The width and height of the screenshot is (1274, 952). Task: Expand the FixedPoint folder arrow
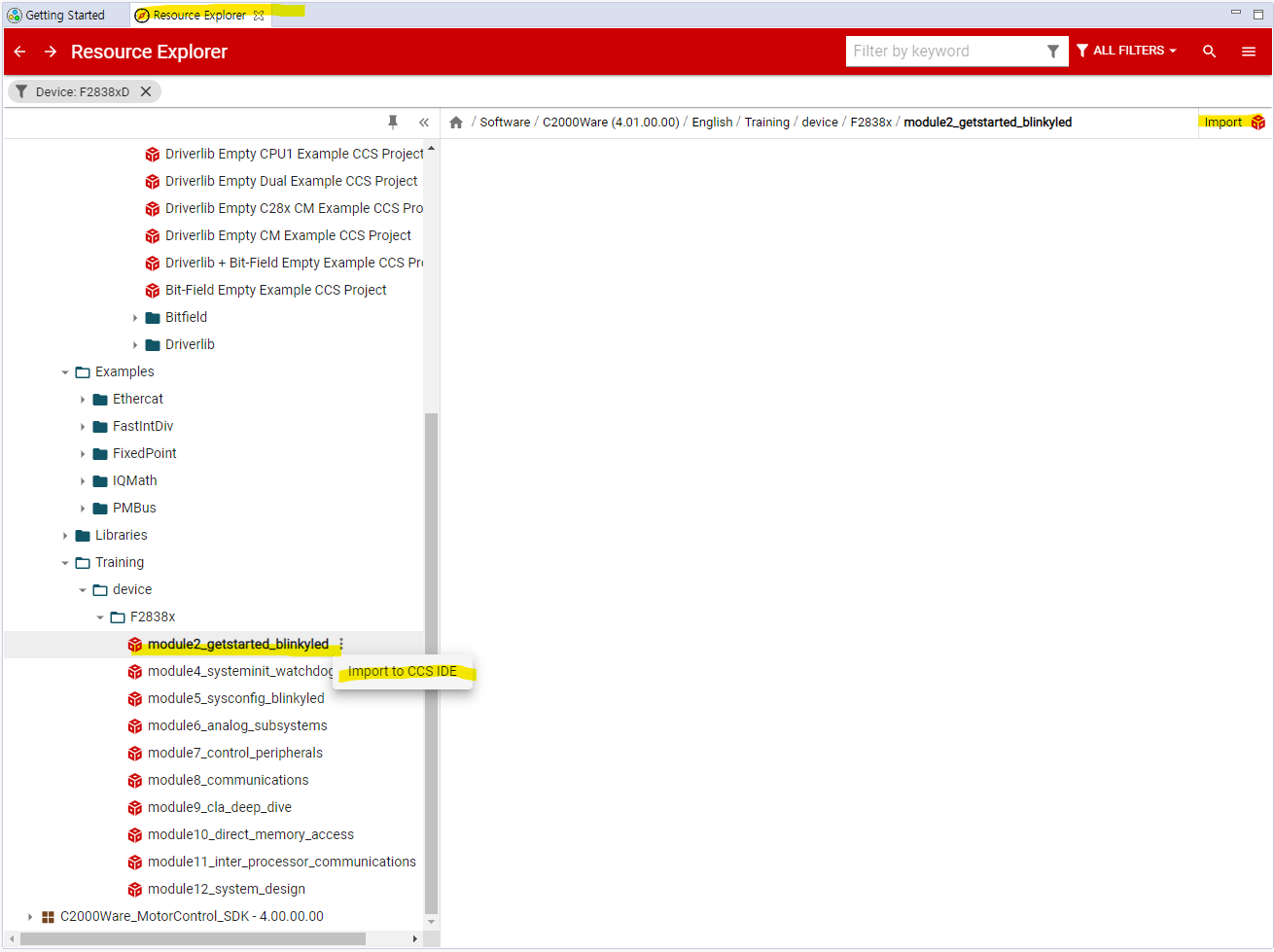point(83,454)
